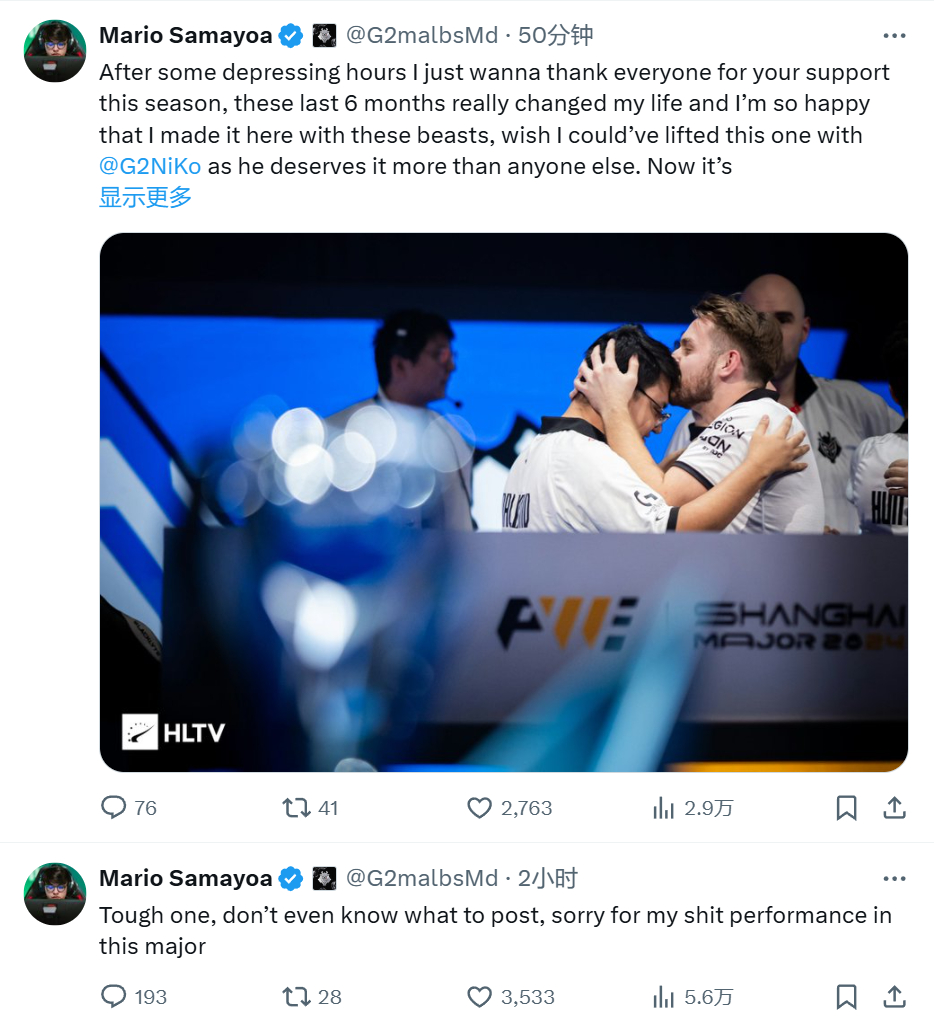Share the second tweet

895,997
